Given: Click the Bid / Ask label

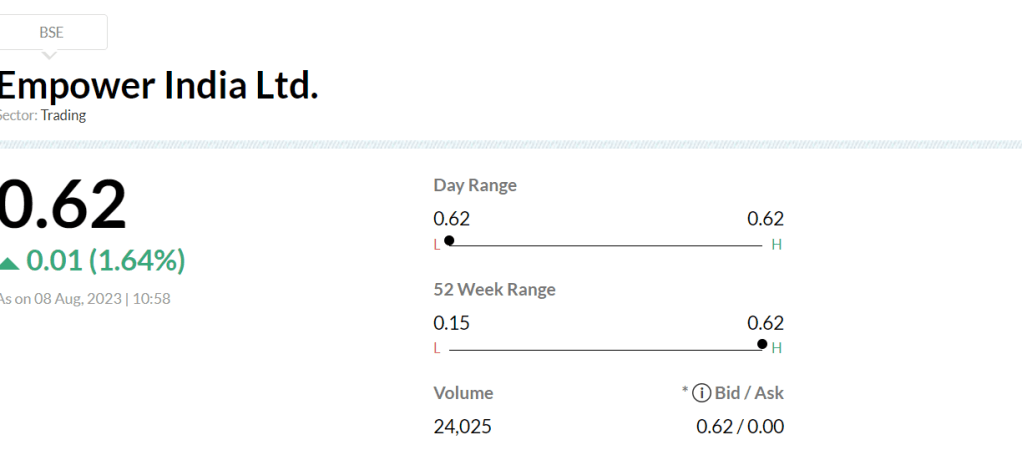Looking at the screenshot, I should click(749, 393).
